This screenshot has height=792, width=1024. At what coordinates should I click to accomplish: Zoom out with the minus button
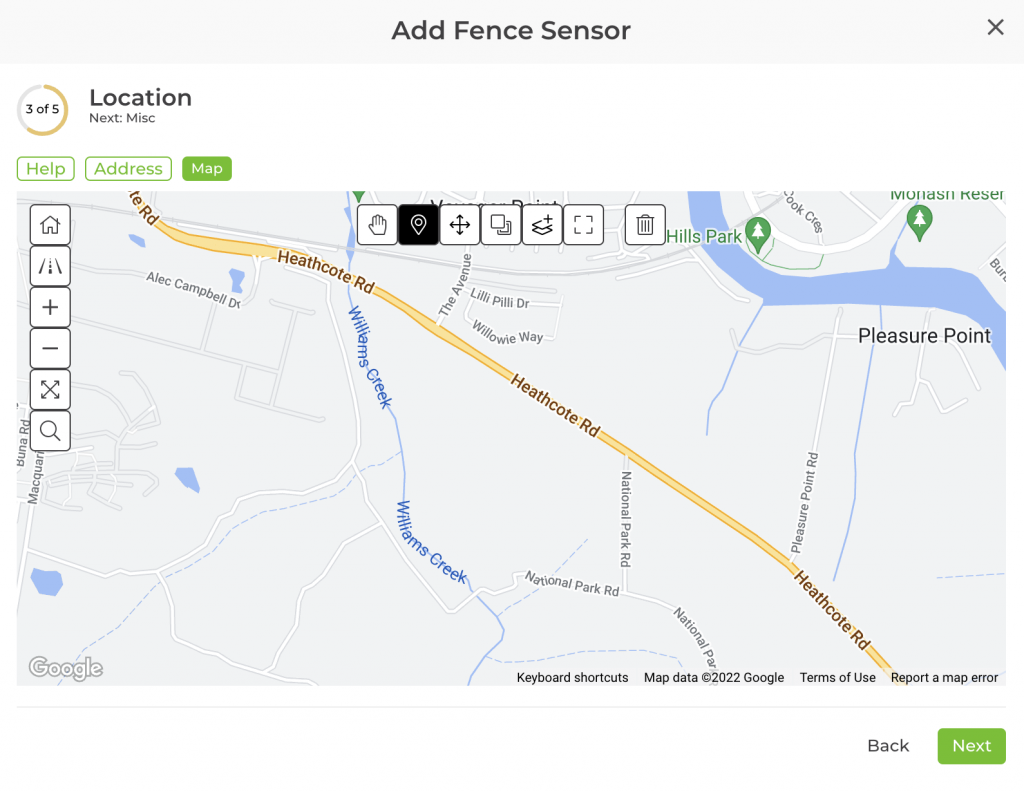click(50, 348)
